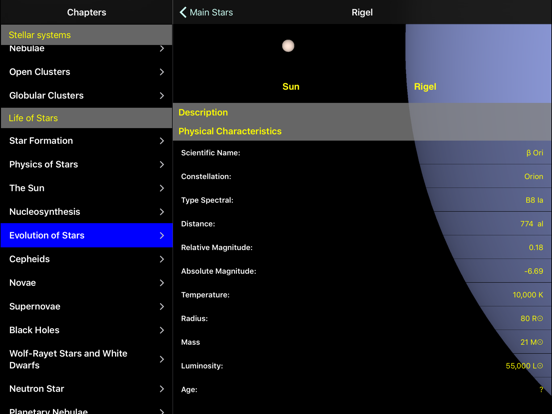Click the Radius label
552x414 pixels.
coord(194,318)
